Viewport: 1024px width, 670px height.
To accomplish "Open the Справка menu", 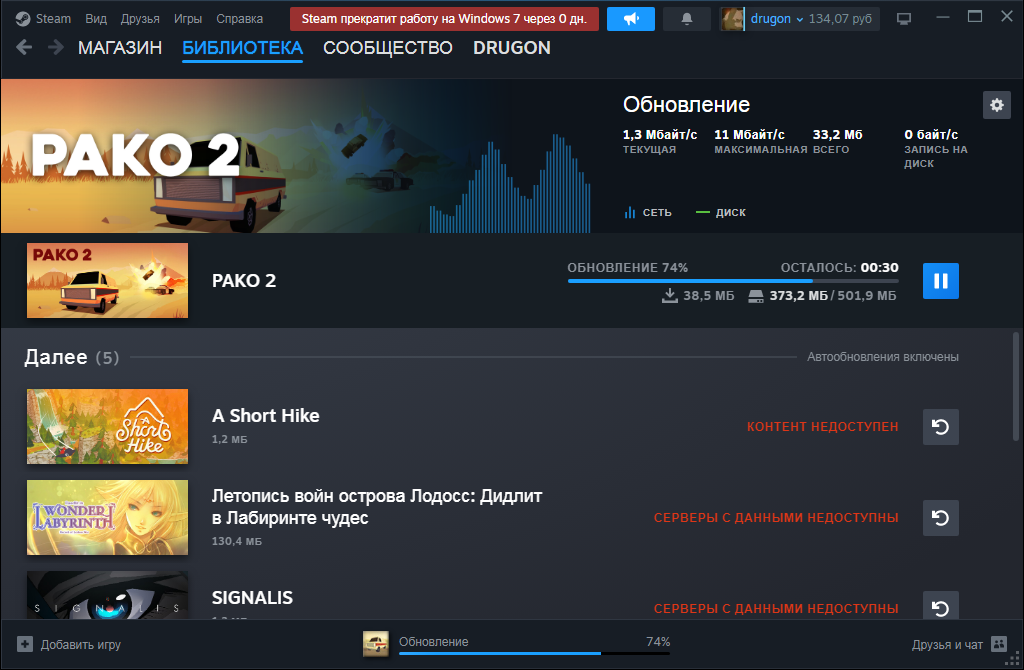I will point(240,19).
